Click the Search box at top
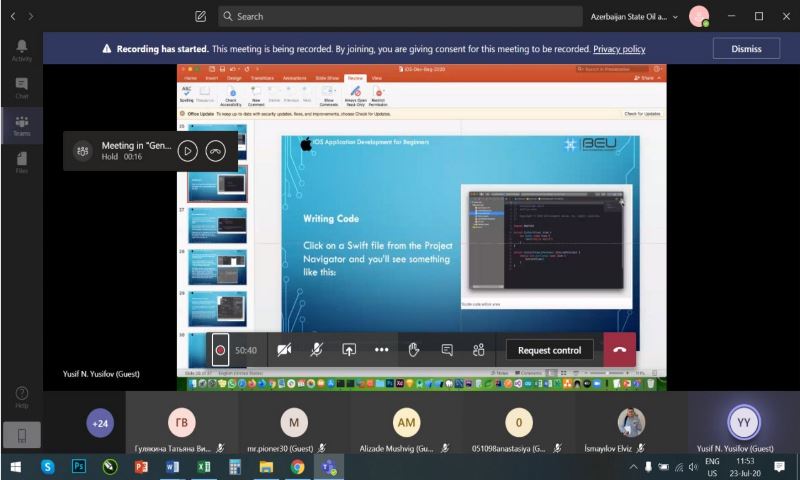 pyautogui.click(x=400, y=16)
